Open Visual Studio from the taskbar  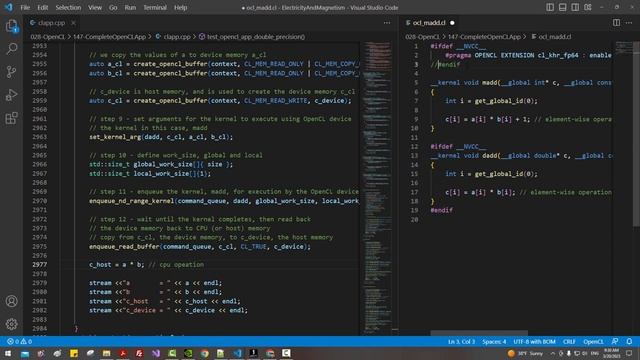point(156,353)
